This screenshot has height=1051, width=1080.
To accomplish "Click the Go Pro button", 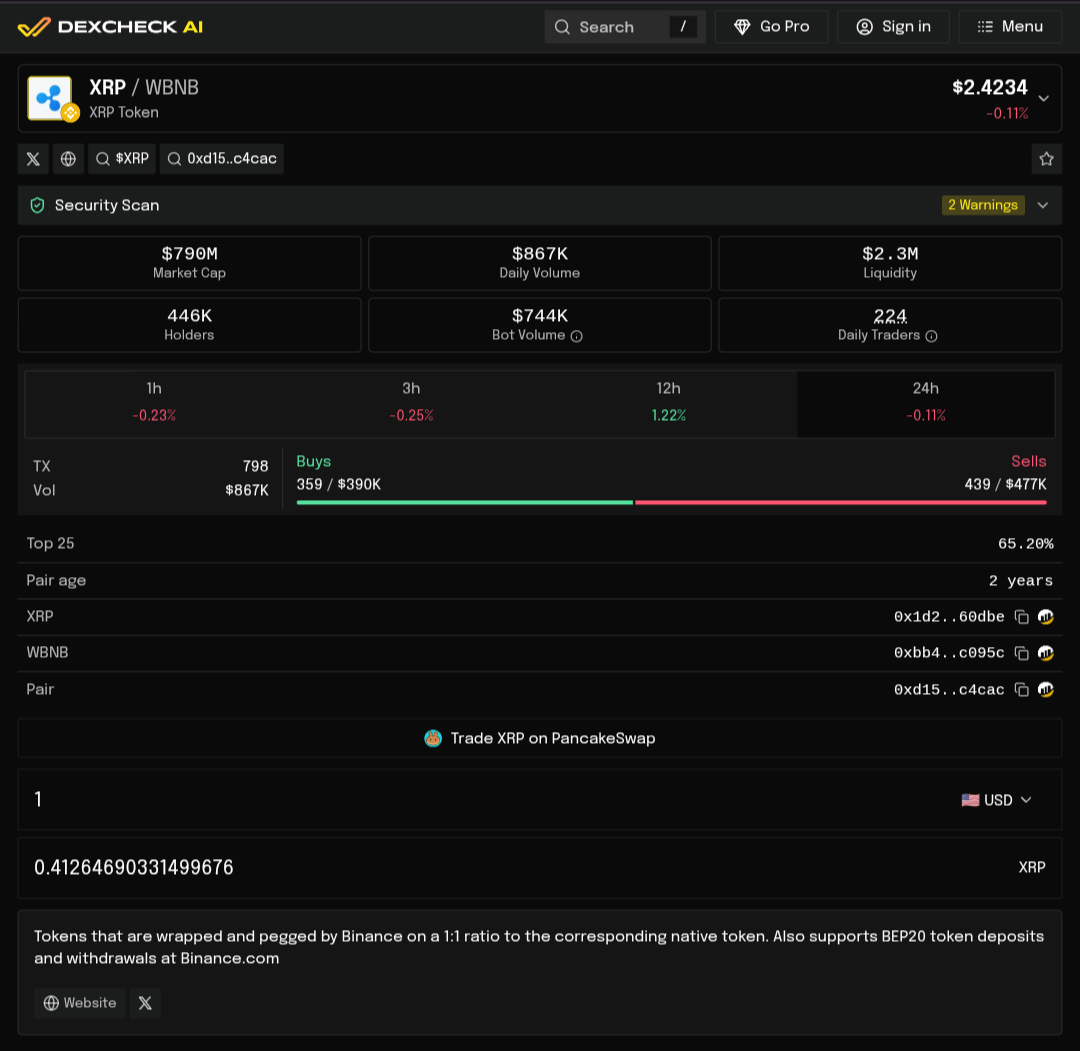I will (771, 27).
